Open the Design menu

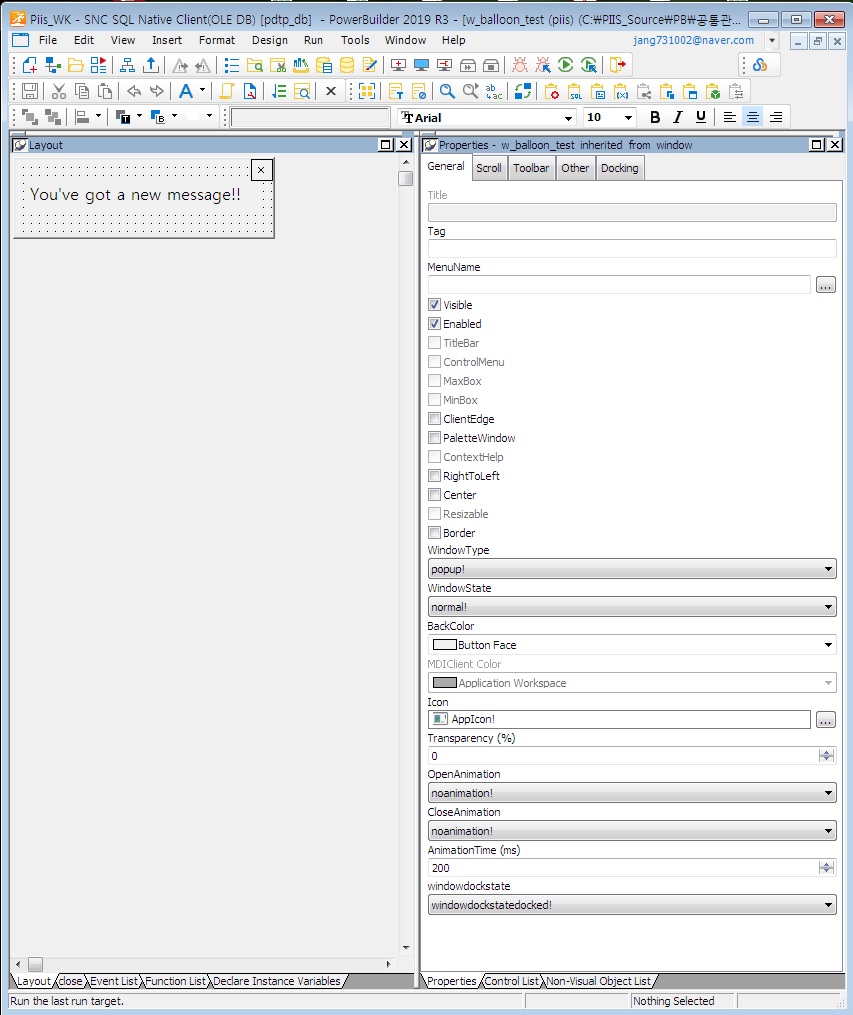269,40
